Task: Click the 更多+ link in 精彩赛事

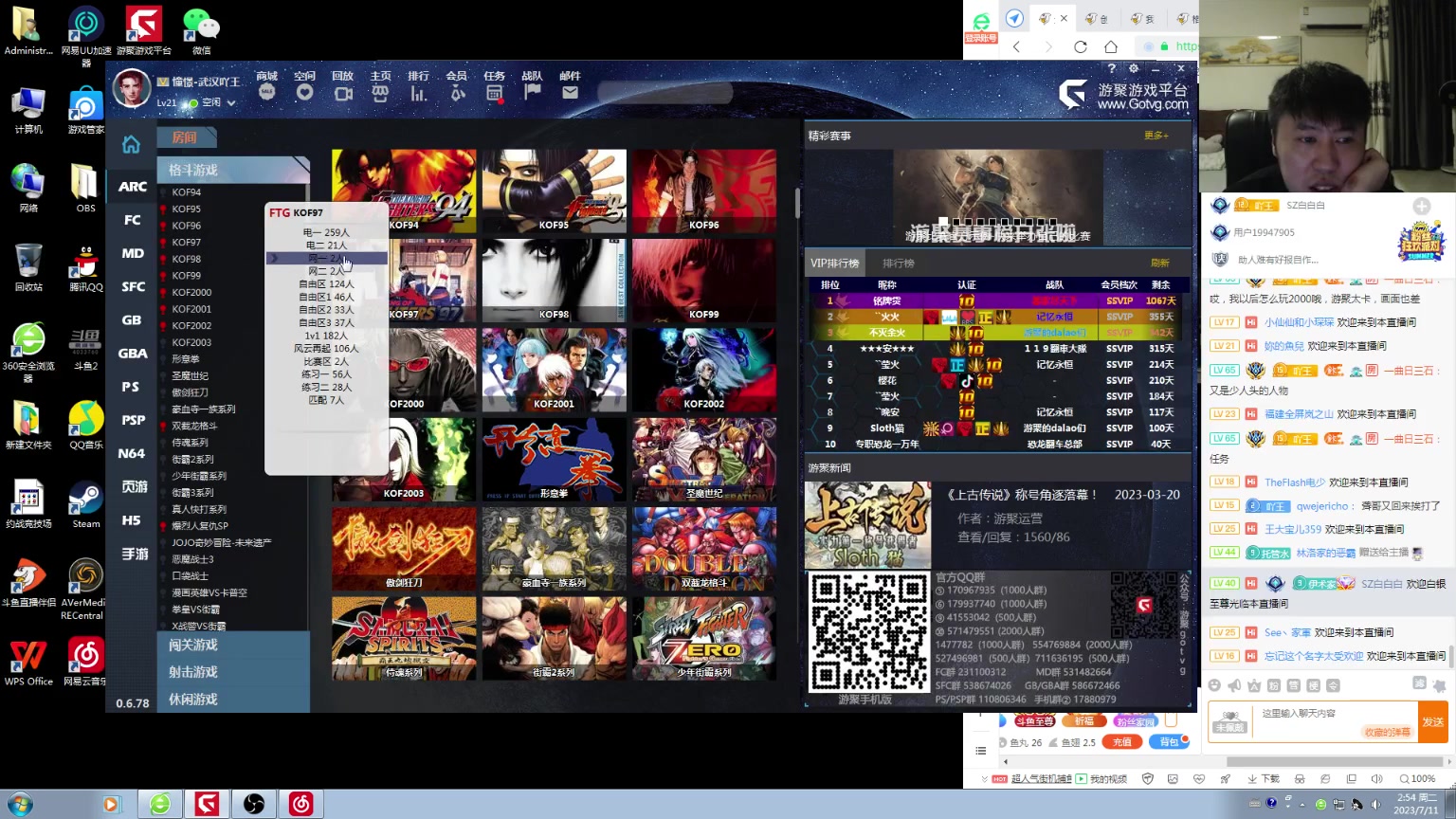Action: point(1156,136)
